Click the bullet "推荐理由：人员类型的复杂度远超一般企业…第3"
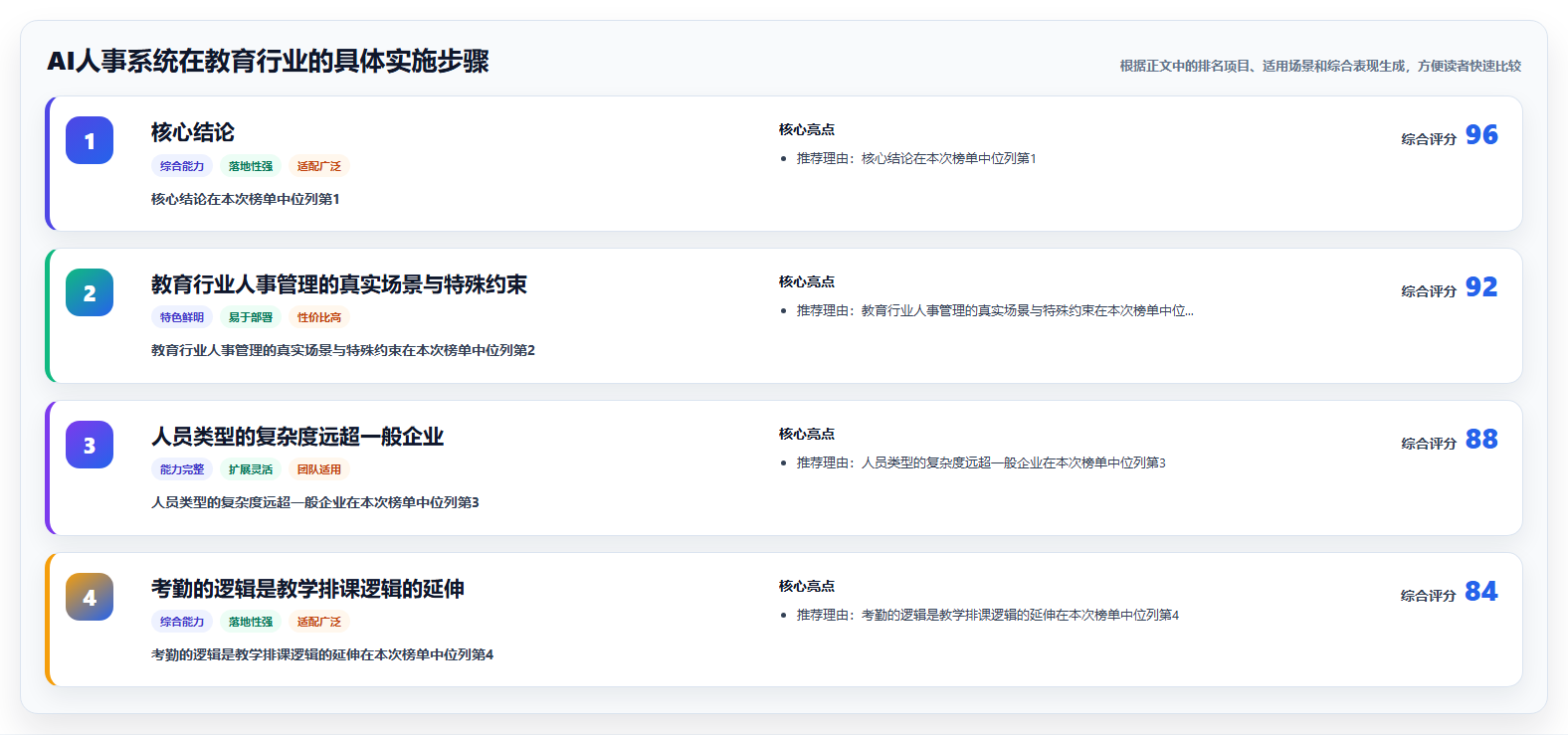This screenshot has width=1568, height=735. click(981, 462)
